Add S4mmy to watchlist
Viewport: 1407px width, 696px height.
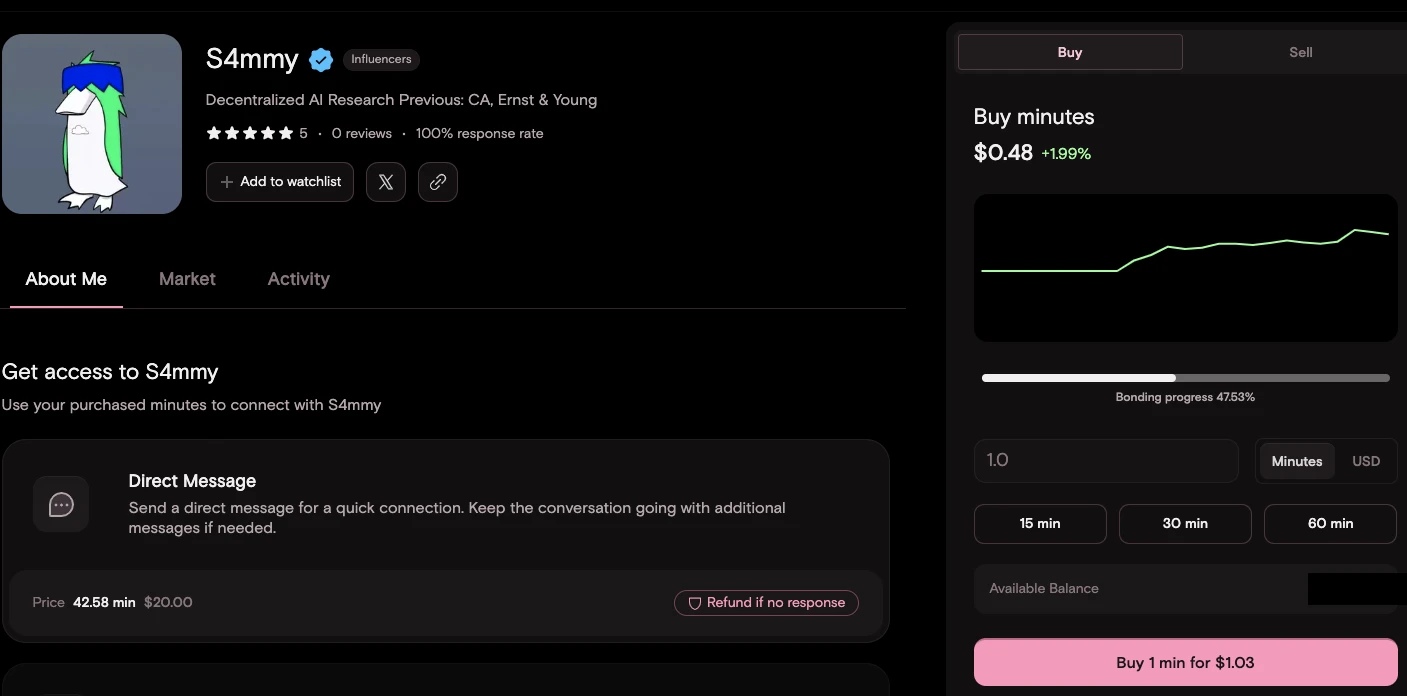pos(280,182)
